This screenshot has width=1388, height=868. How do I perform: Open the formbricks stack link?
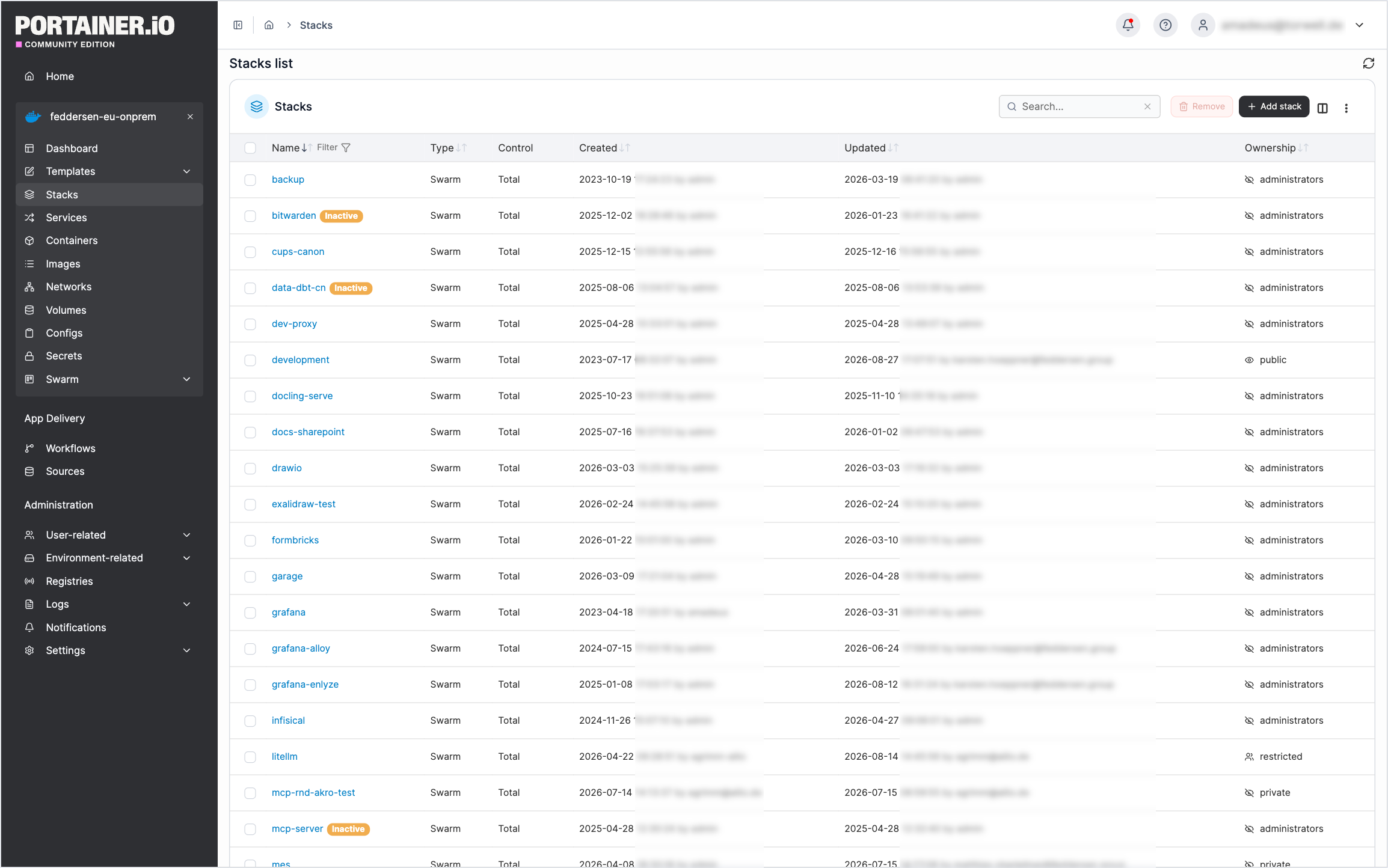click(x=295, y=540)
